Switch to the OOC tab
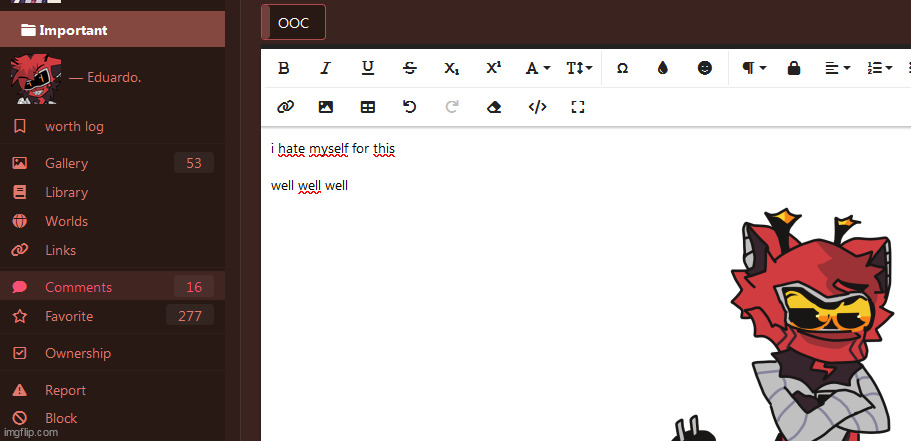This screenshot has height=441, width=911. (293, 23)
